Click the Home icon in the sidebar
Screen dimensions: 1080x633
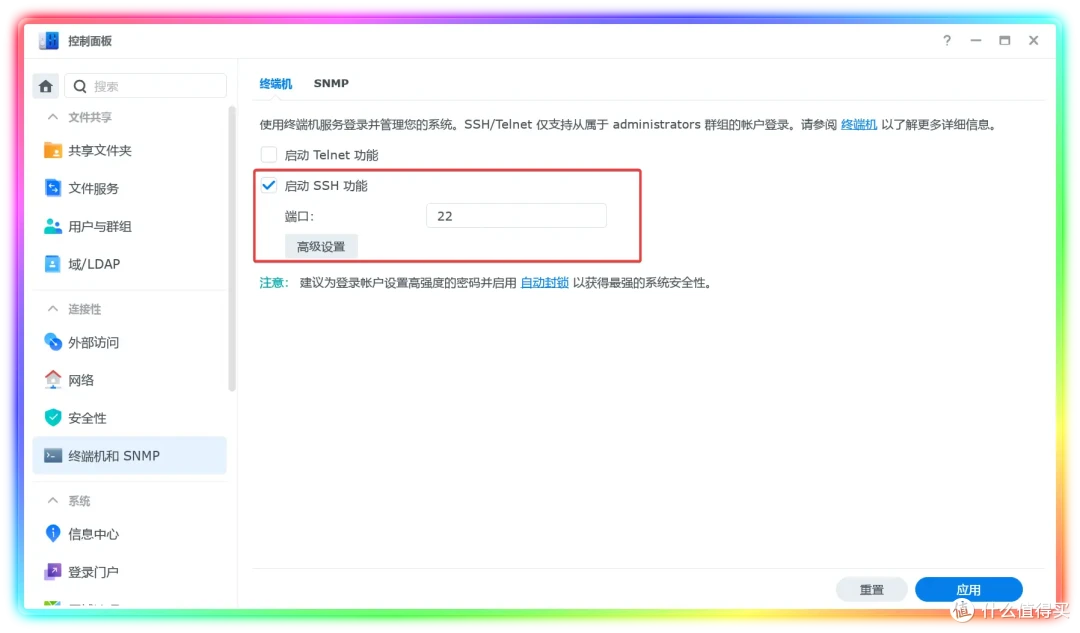click(x=45, y=86)
